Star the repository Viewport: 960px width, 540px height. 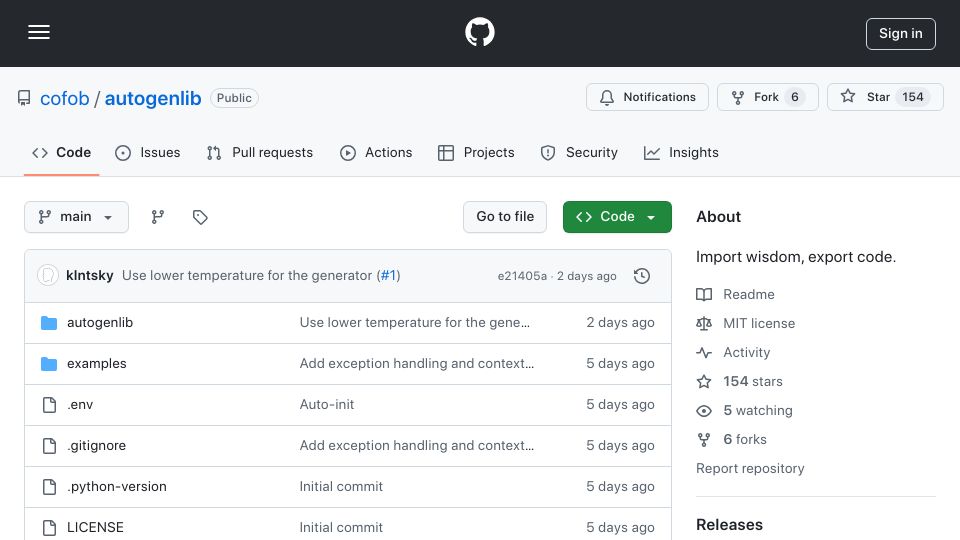point(885,97)
